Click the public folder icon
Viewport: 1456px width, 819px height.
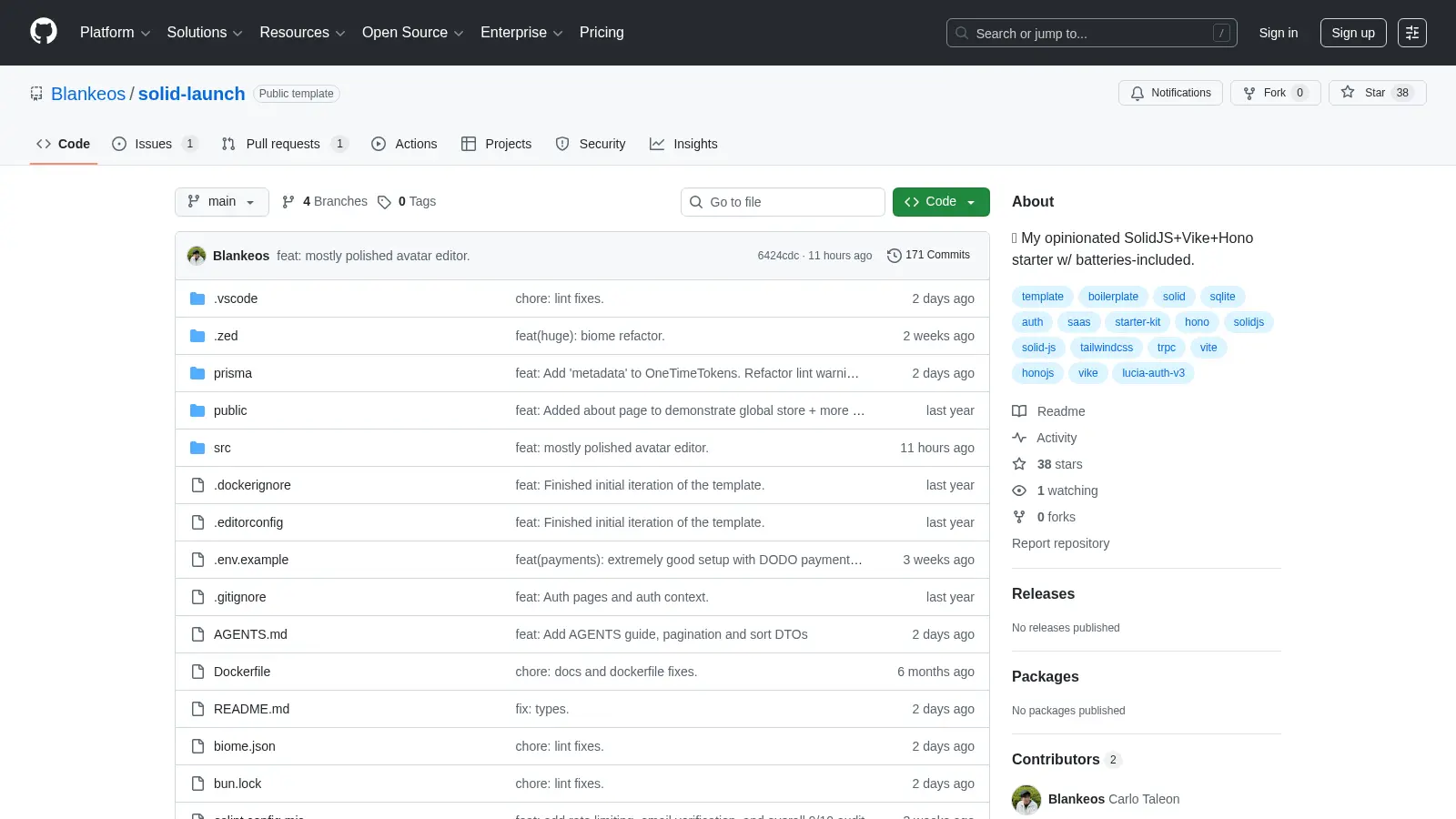[197, 410]
